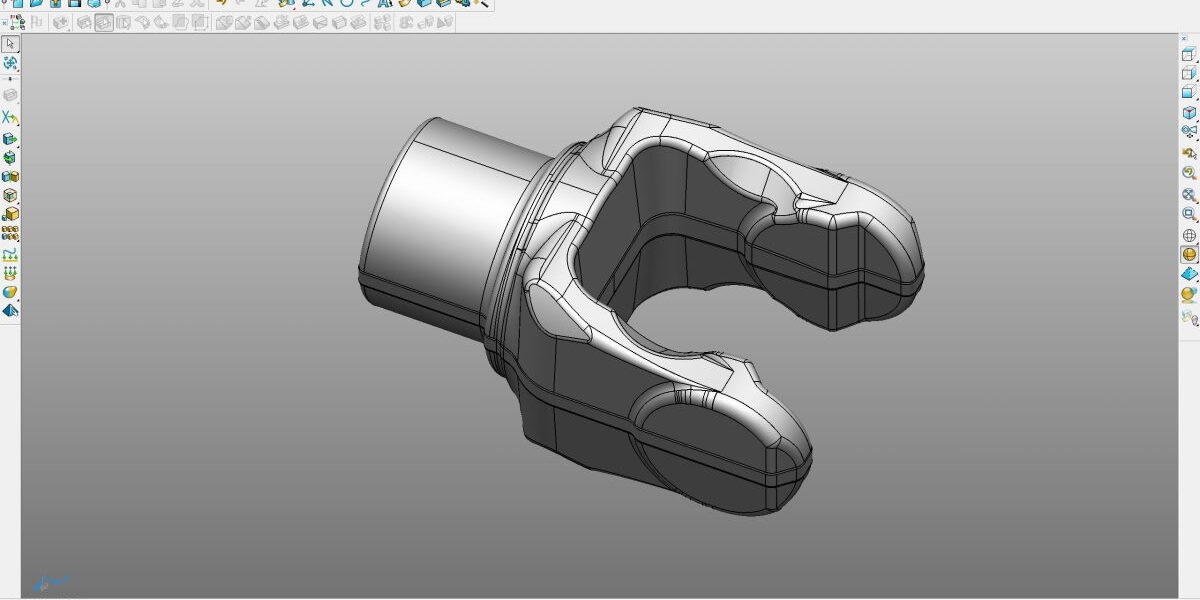This screenshot has width=1200, height=600.
Task: Select the arrow pointer selection tool
Action: [x=10, y=44]
